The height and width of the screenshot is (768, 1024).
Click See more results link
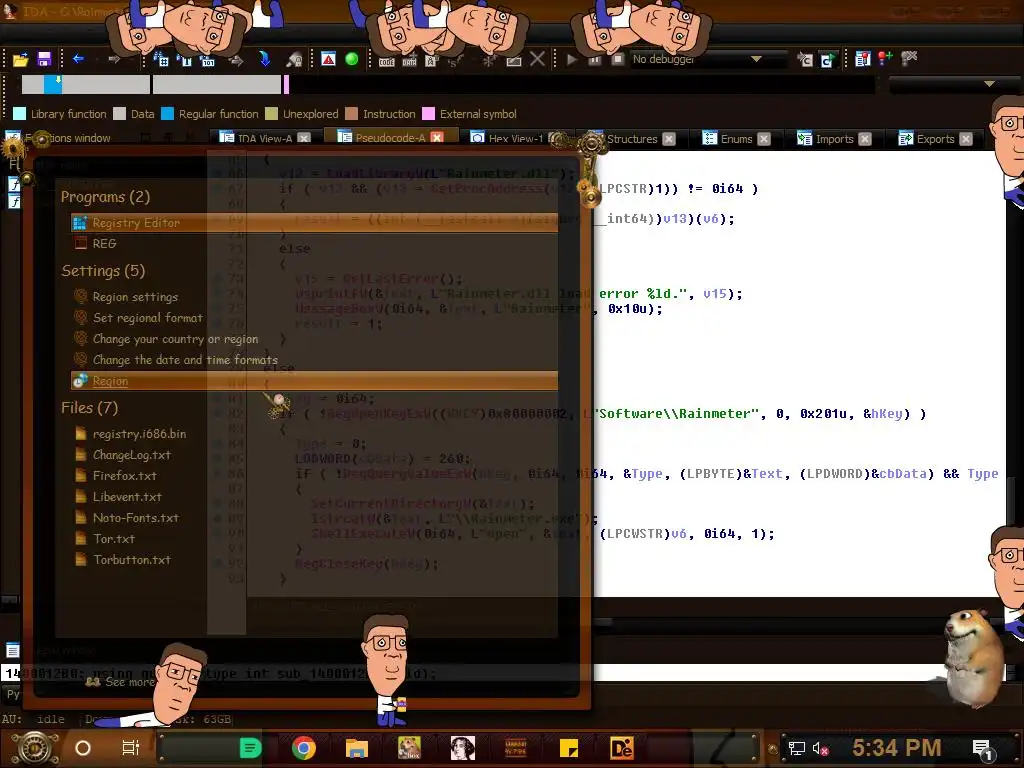pyautogui.click(x=120, y=682)
